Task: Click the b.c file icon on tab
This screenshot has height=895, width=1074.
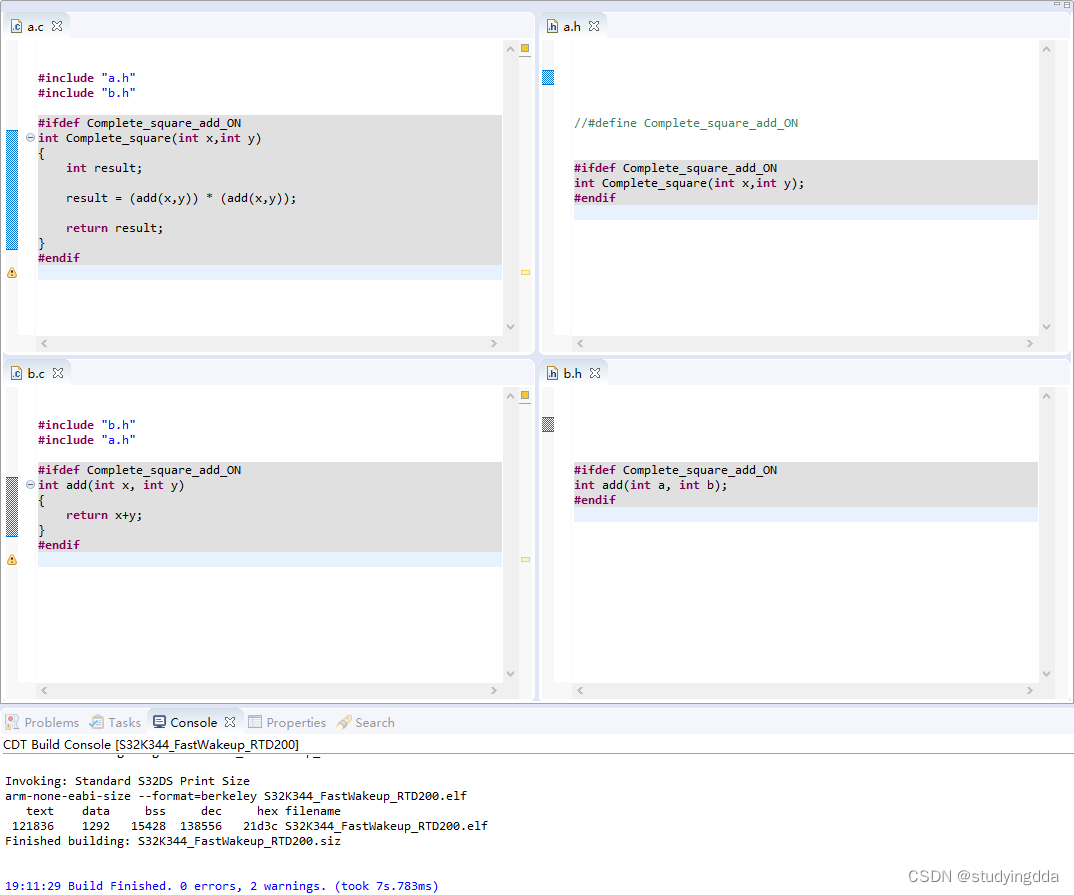Action: 16,373
